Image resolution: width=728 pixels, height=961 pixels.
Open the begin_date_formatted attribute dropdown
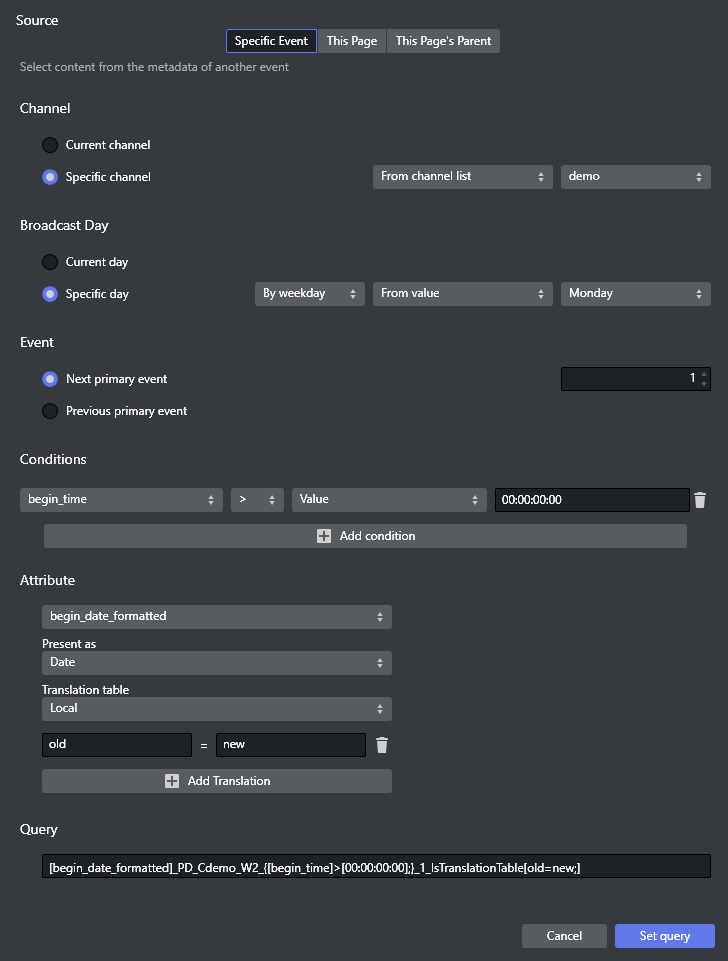tap(216, 617)
